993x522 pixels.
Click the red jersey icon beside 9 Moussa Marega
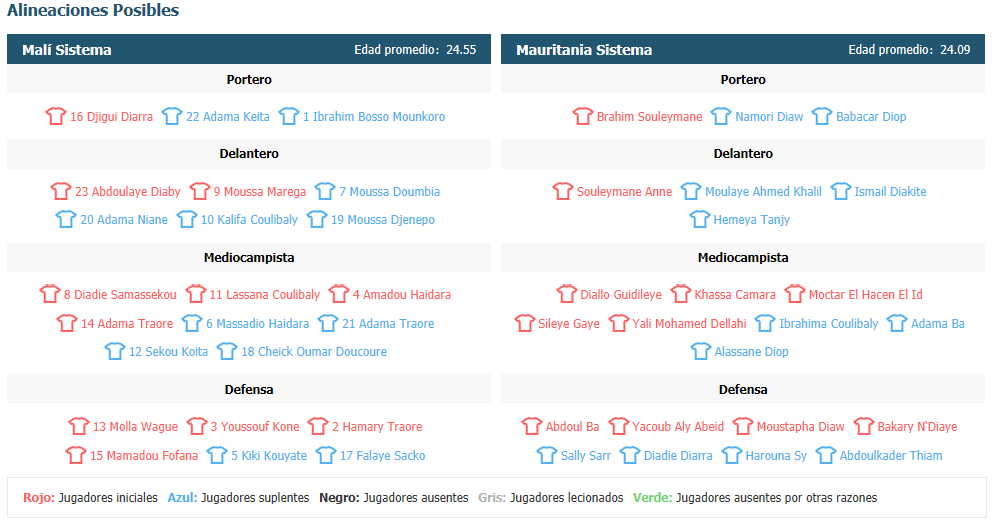point(199,191)
